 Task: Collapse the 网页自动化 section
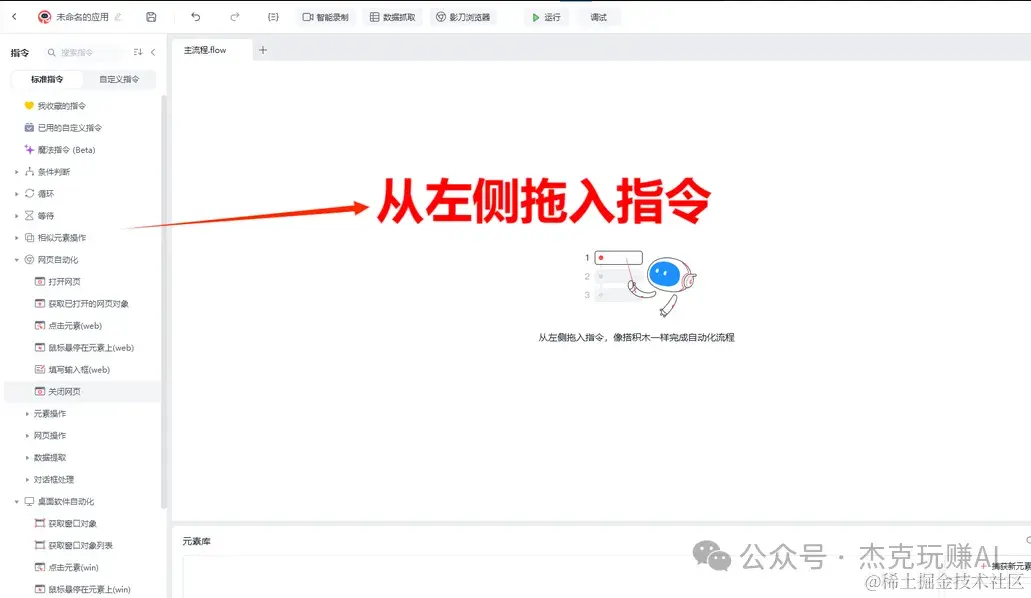coord(54,259)
